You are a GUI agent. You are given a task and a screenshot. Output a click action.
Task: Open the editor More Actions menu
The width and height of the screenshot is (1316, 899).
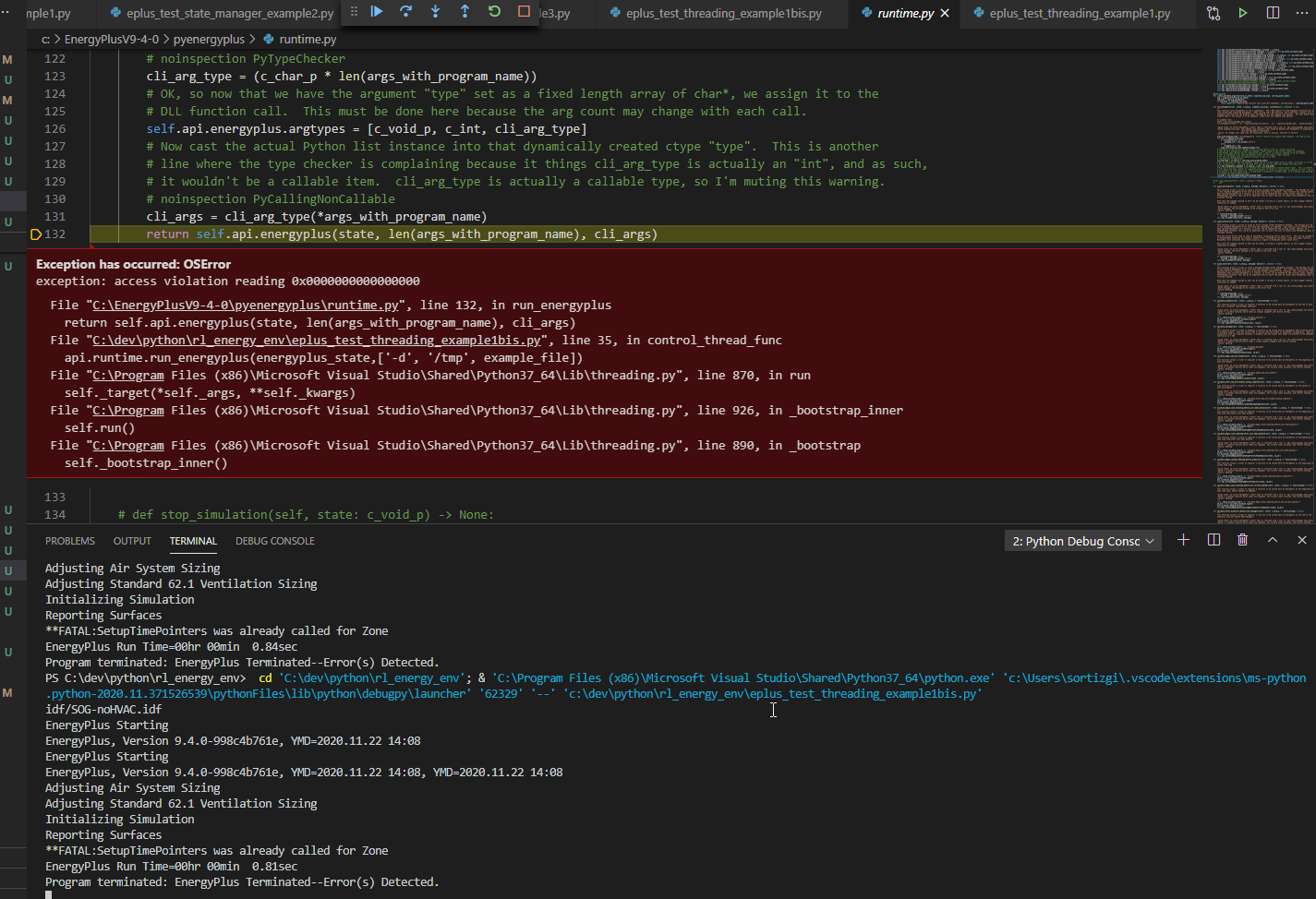1301,13
